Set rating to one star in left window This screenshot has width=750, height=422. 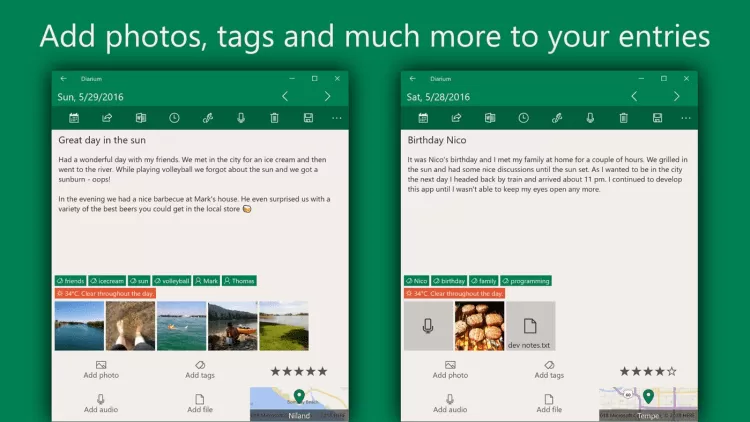tap(275, 371)
